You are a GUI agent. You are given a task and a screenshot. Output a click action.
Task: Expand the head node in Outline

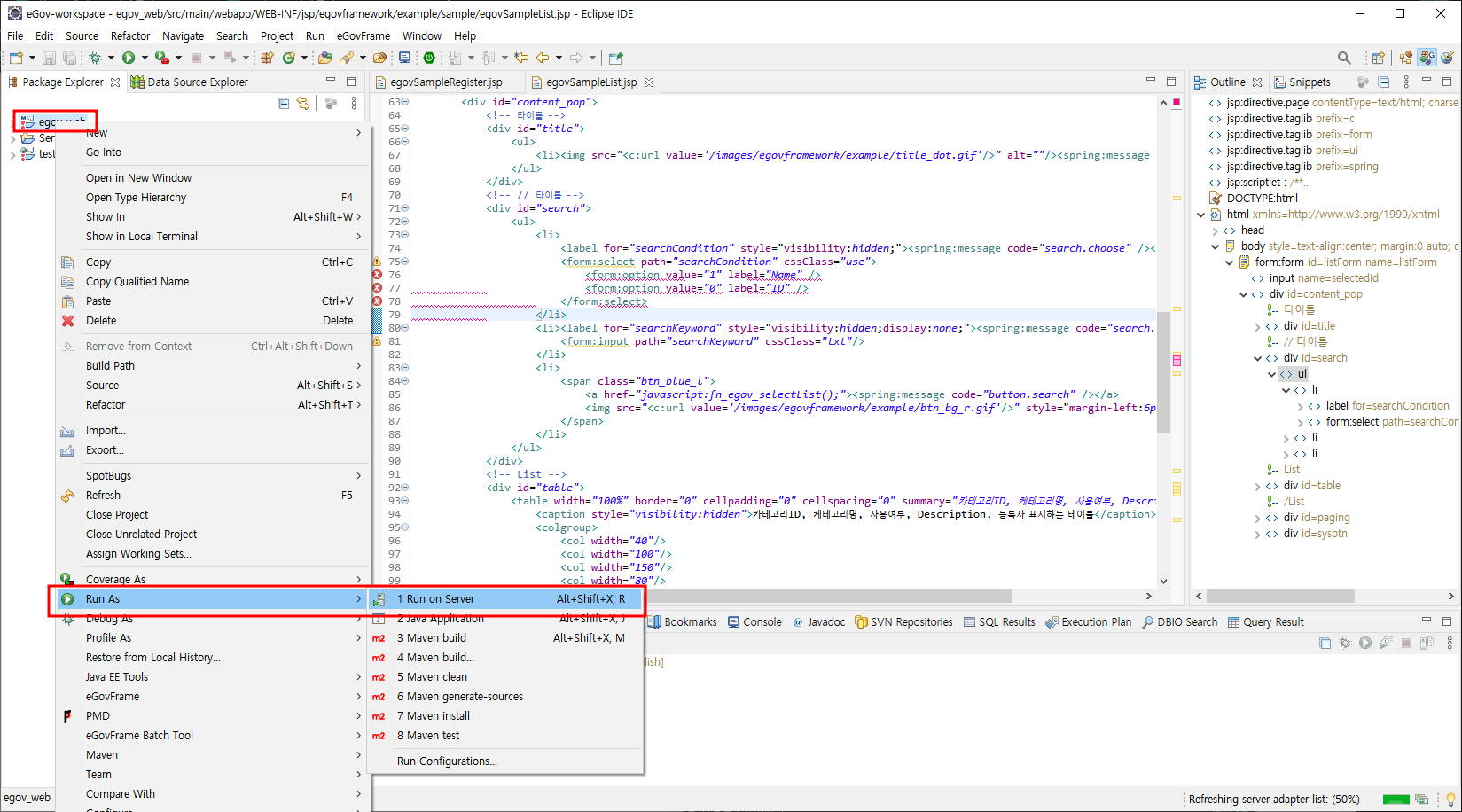[1216, 230]
